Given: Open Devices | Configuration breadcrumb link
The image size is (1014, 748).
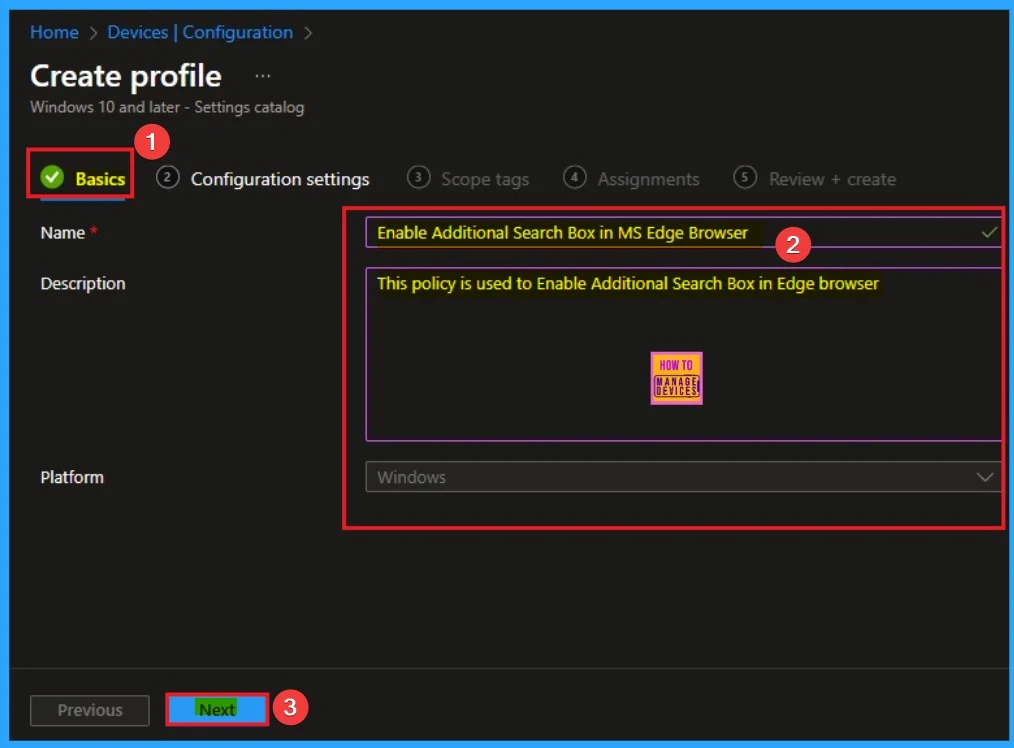Looking at the screenshot, I should [200, 32].
